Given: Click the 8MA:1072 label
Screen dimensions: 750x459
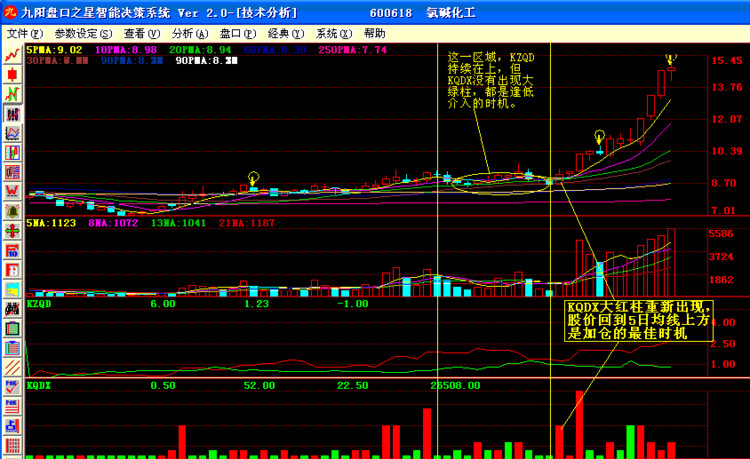Looking at the screenshot, I should (x=113, y=223).
